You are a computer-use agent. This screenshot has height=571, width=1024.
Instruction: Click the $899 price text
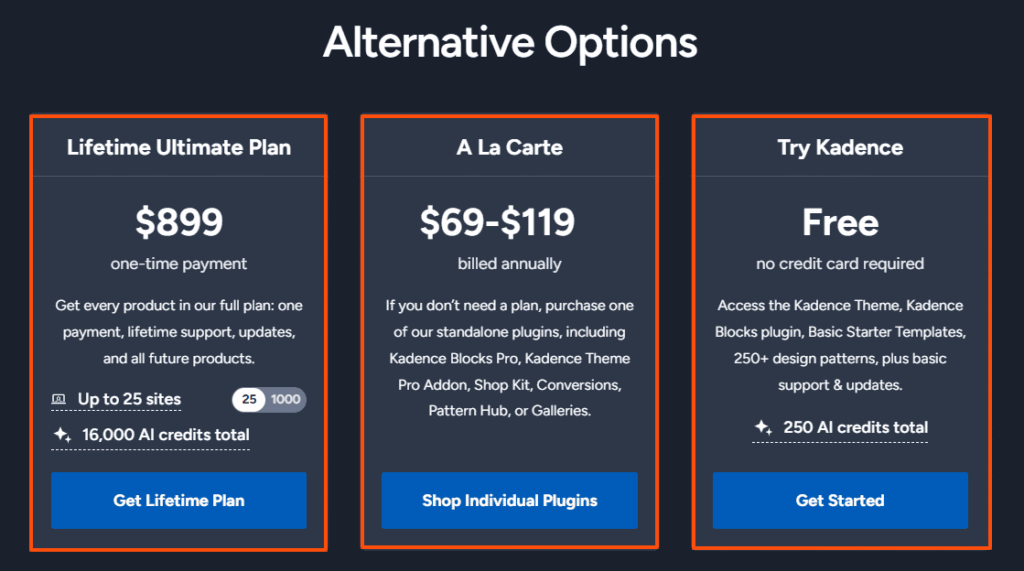(x=179, y=222)
